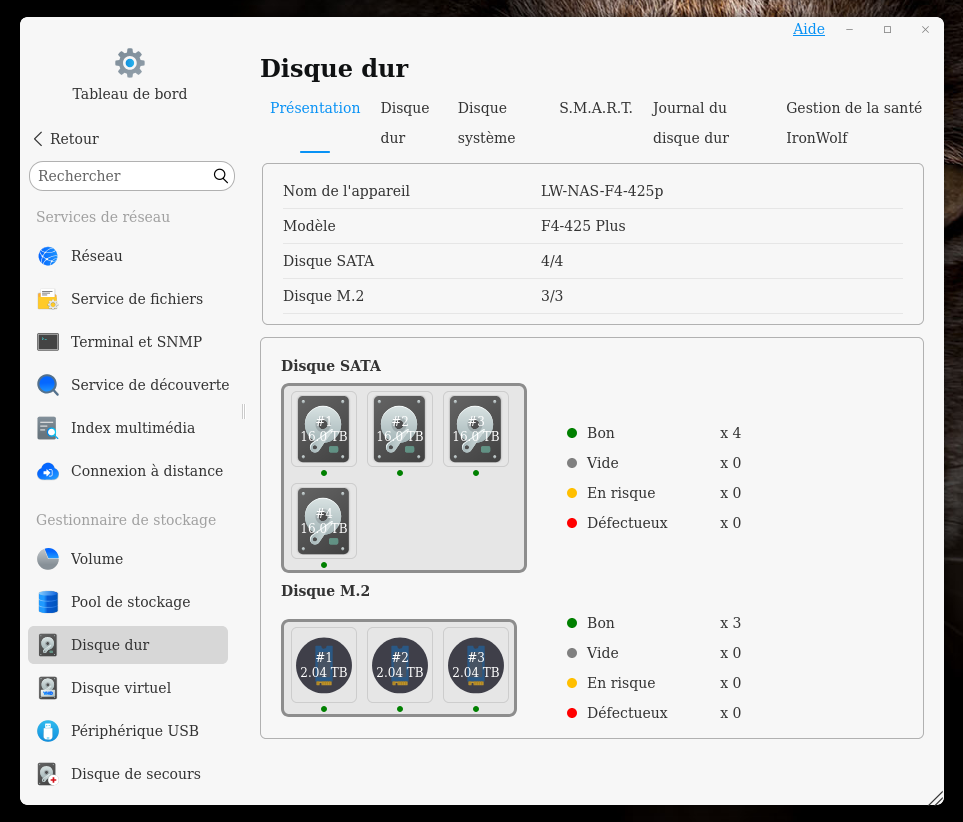Viewport: 963px width, 822px height.
Task: Open the Périphérique USB section
Action: 134,731
